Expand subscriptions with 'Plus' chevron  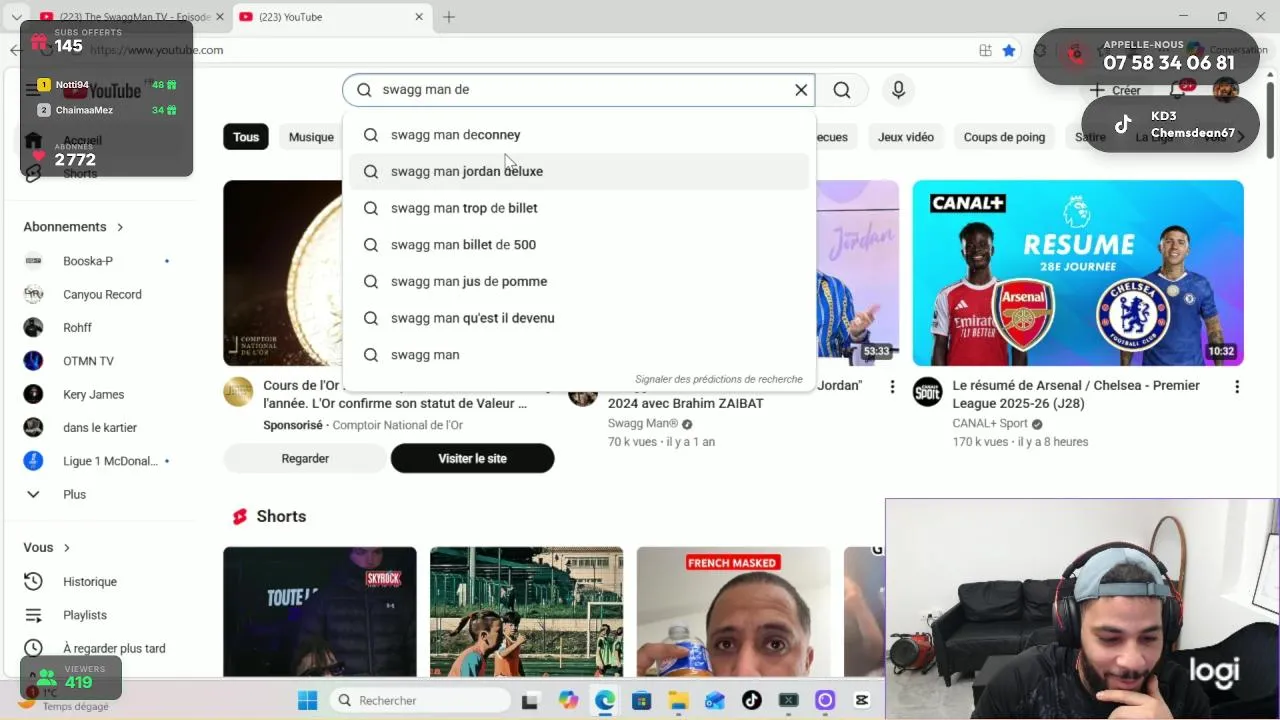pos(33,495)
